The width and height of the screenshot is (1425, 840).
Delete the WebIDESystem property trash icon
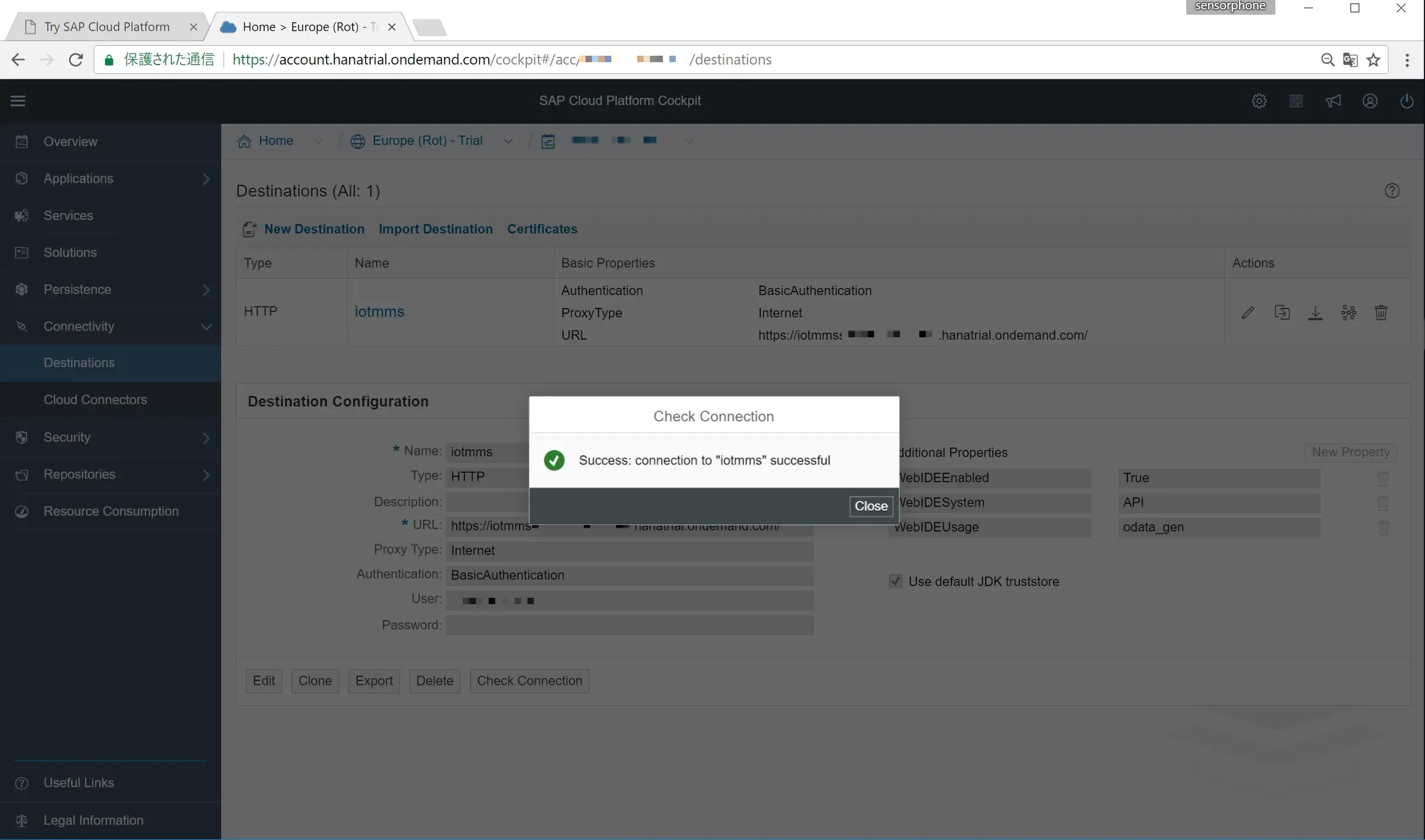[1383, 503]
